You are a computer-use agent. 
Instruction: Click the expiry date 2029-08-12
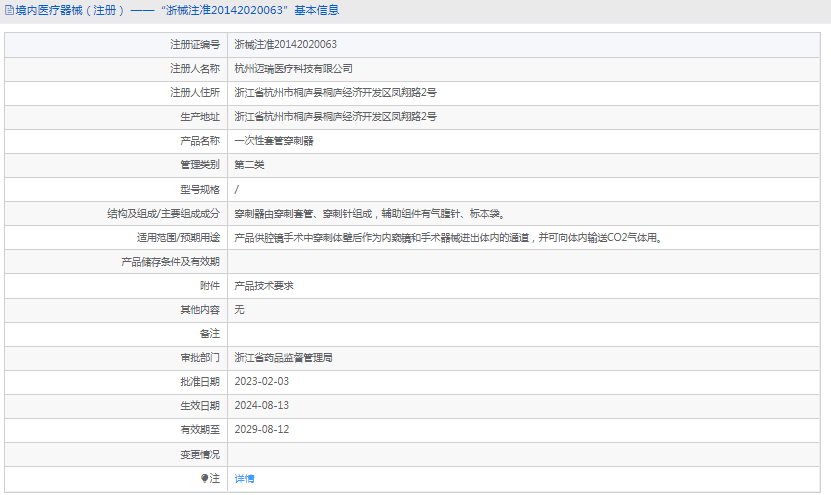pos(262,429)
